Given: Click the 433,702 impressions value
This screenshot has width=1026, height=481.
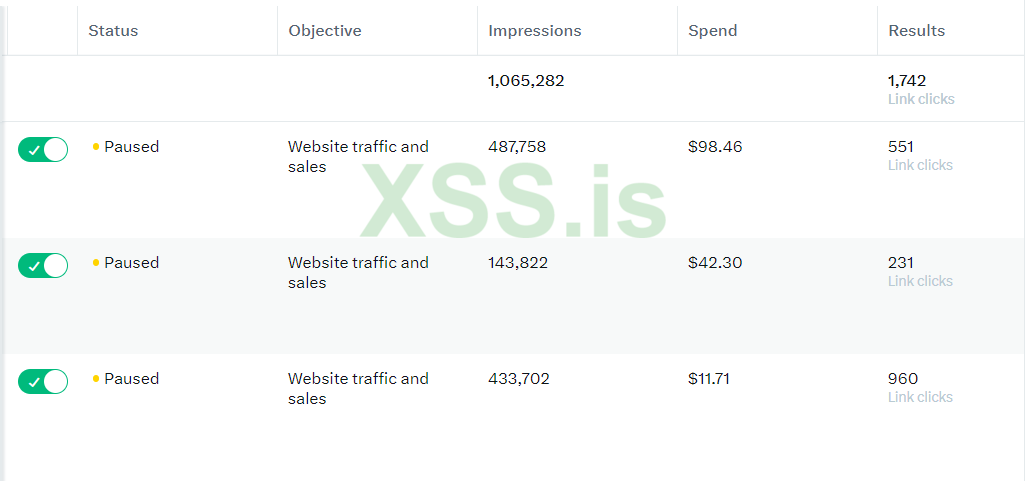Looking at the screenshot, I should [518, 379].
